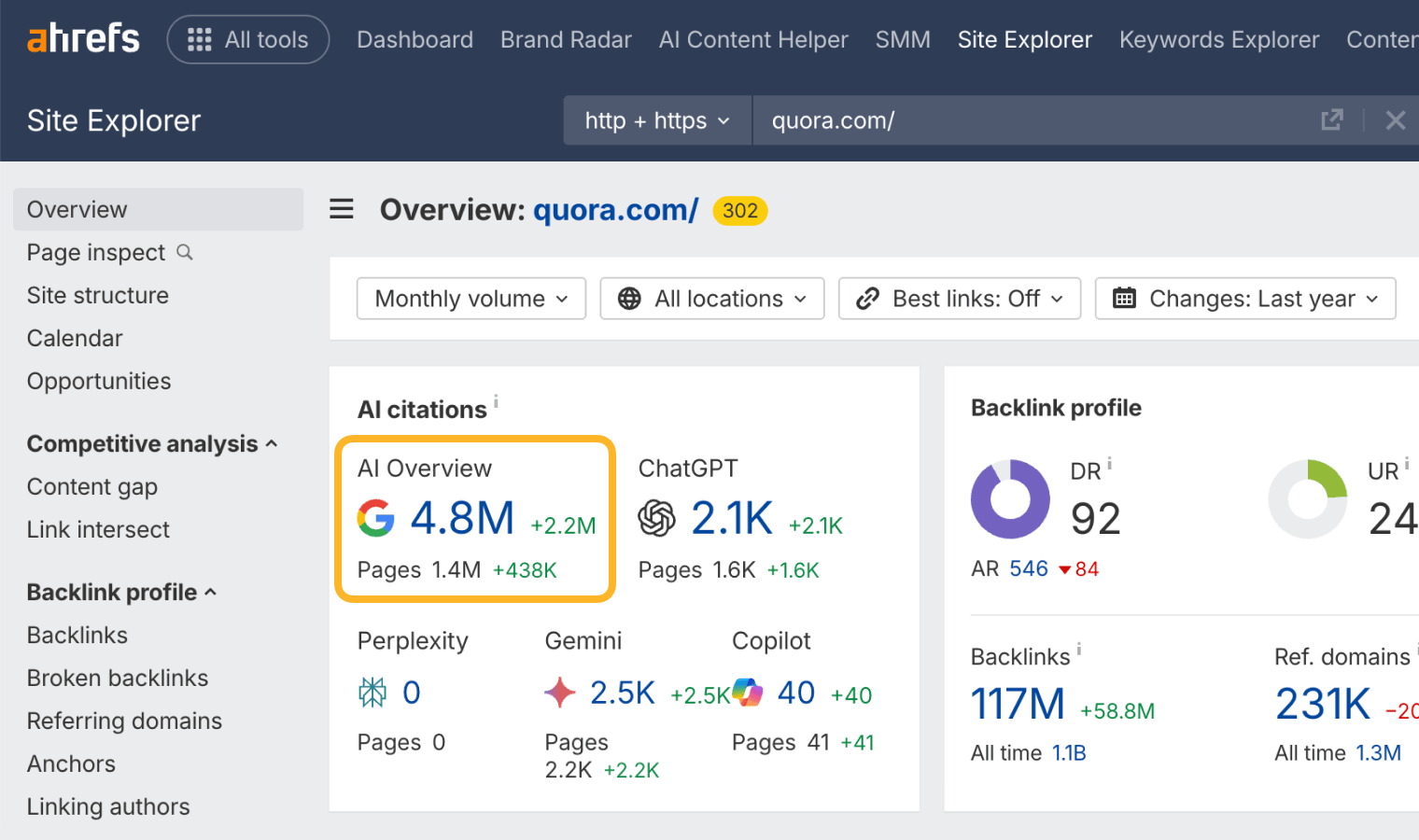Open the All time 1.3M ref. domains link
The height and width of the screenshot is (840, 1419).
pos(1378,753)
